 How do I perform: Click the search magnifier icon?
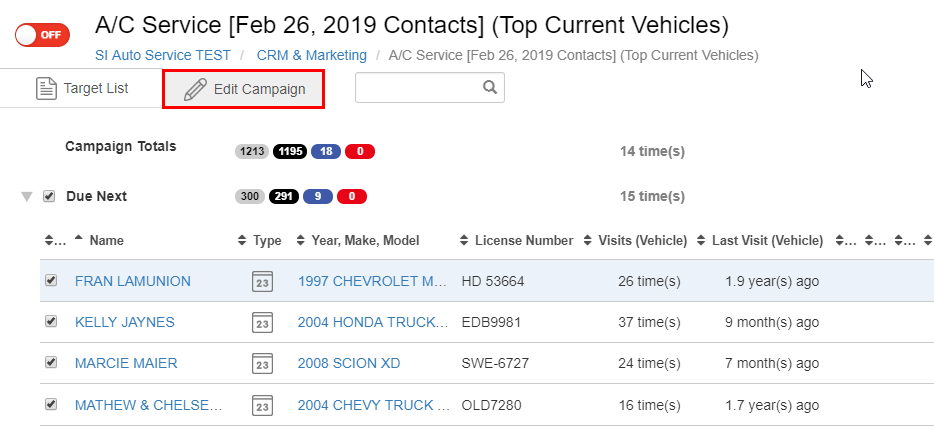(x=490, y=88)
